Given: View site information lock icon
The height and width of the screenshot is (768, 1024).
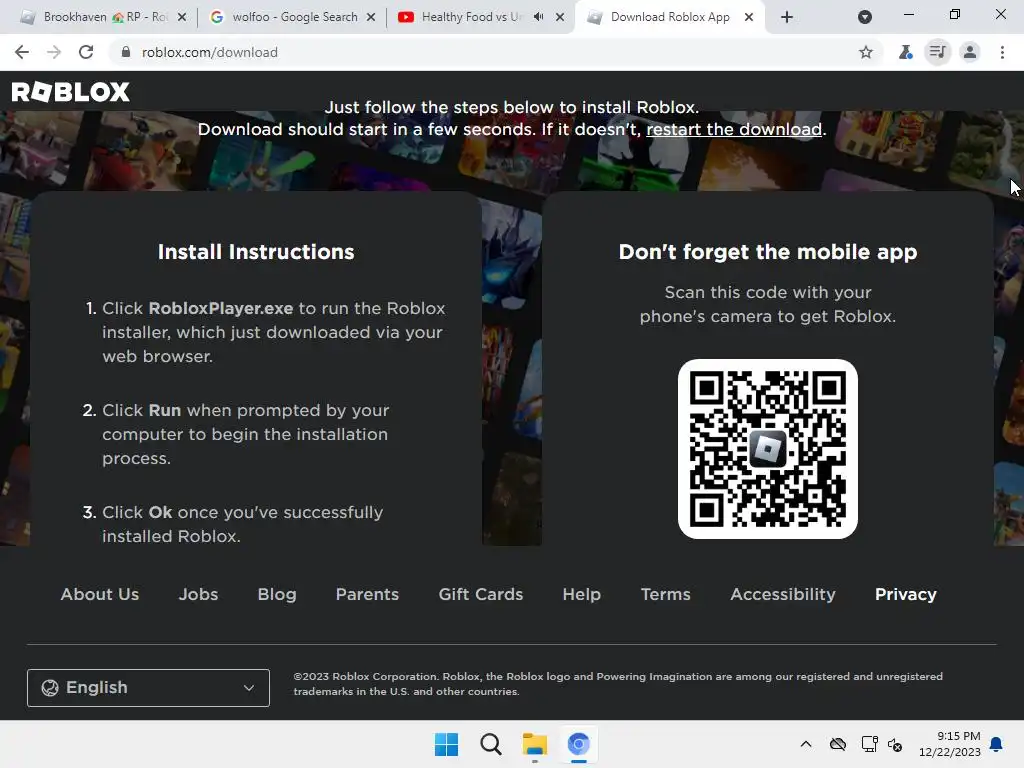Looking at the screenshot, I should pos(126,52).
